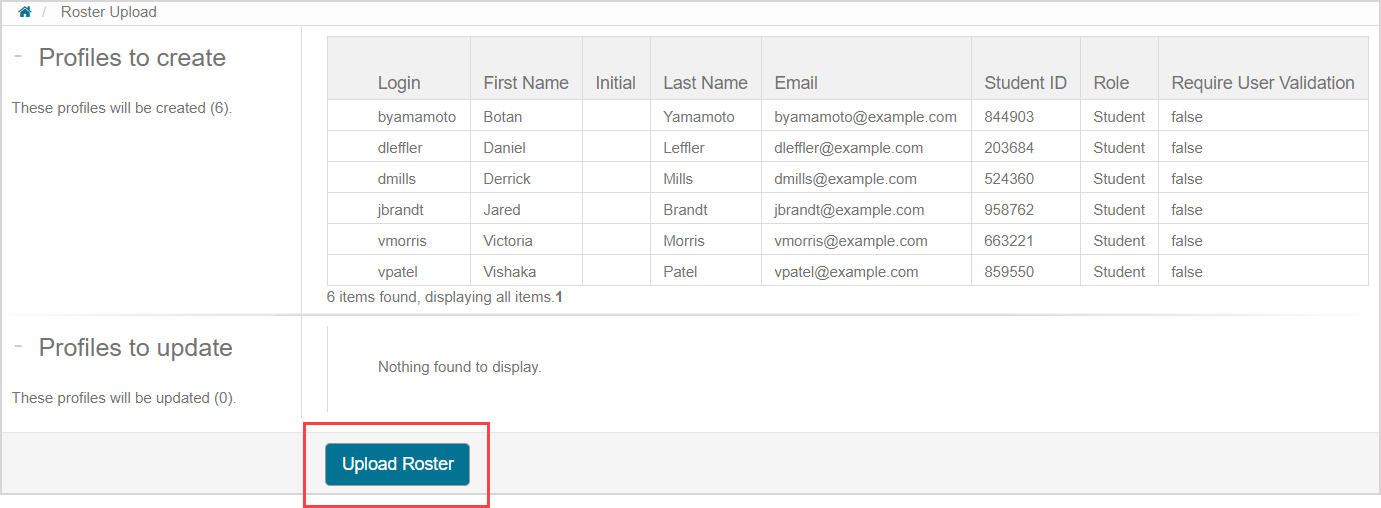
Task: Click Roster Upload breadcrumb text
Action: tap(108, 12)
